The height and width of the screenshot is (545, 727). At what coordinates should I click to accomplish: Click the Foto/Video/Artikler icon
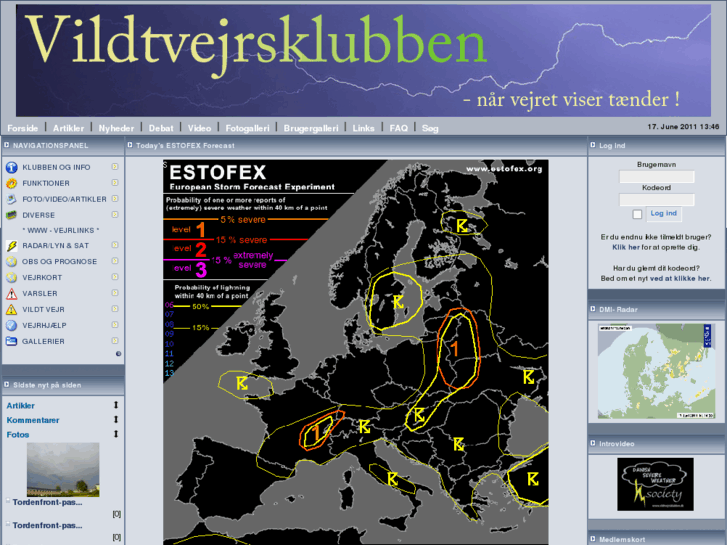tap(12, 199)
